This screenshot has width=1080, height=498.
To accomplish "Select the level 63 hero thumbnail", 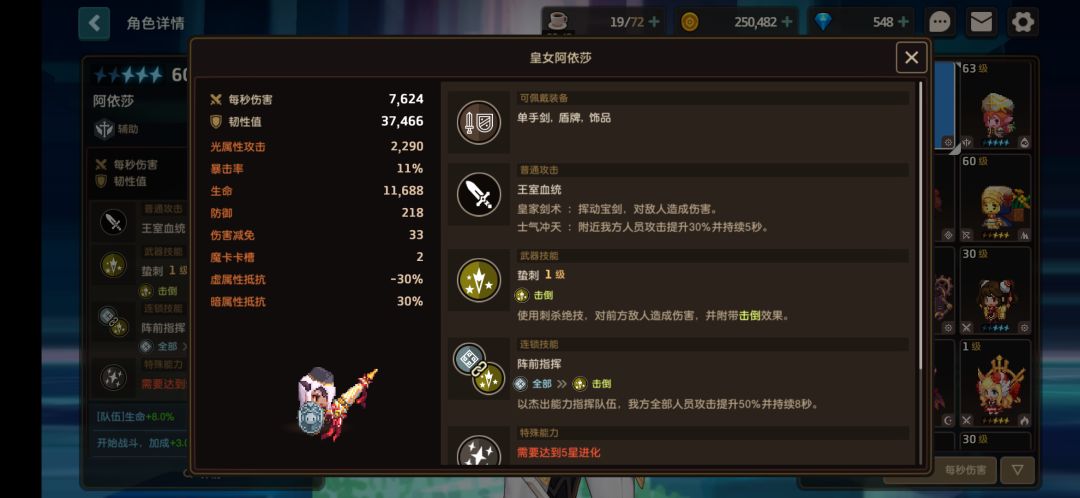I will pos(995,105).
